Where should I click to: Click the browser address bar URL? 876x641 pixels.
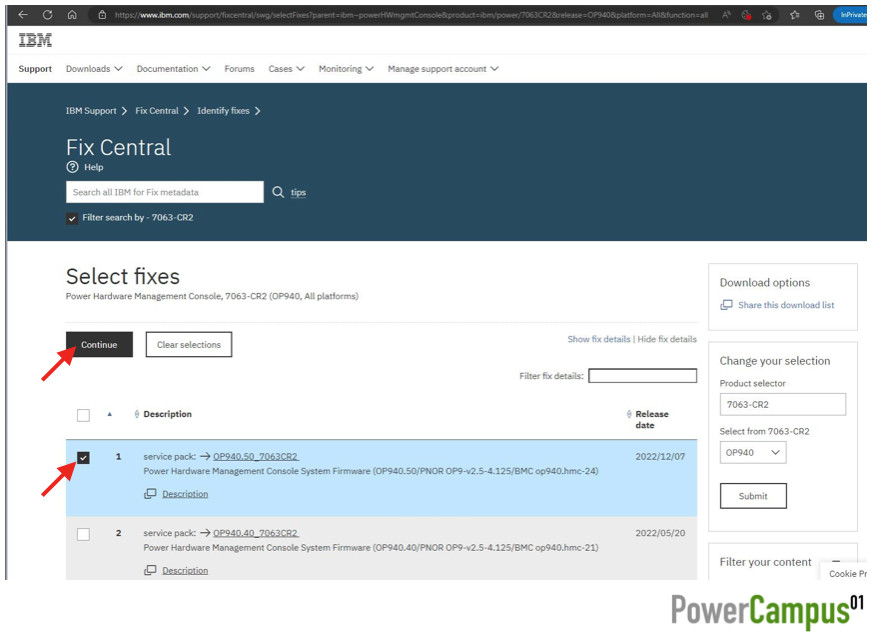click(x=411, y=15)
